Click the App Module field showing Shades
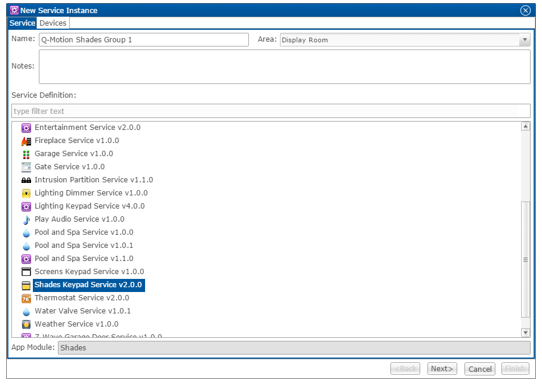 (294, 348)
